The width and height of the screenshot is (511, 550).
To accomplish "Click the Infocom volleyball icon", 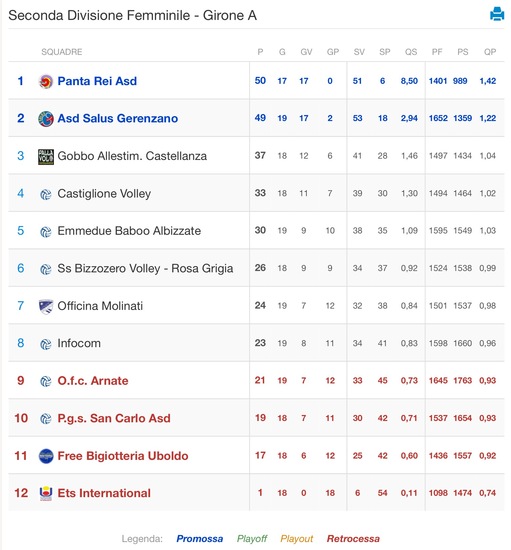I will (x=46, y=344).
